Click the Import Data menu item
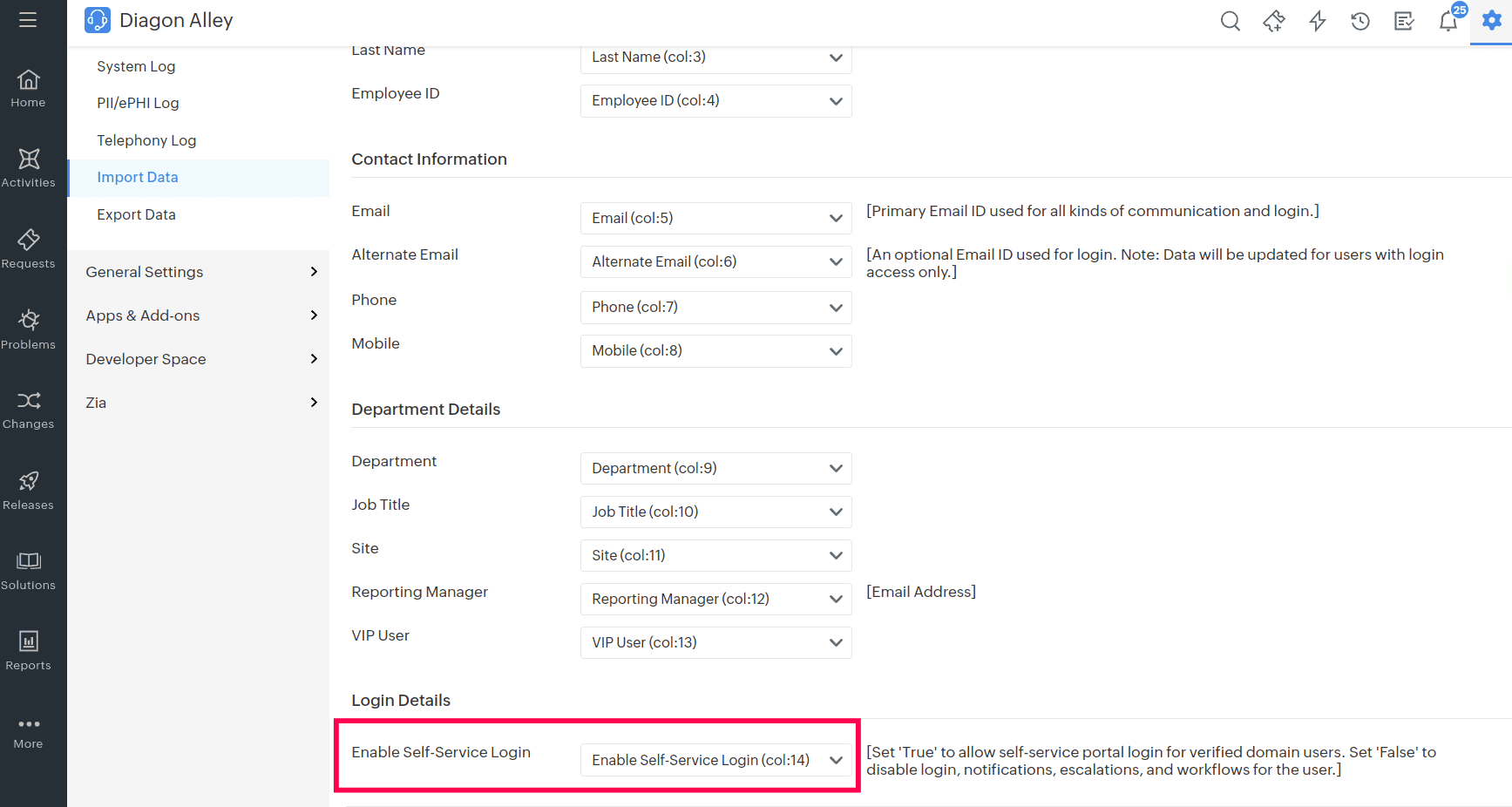The width and height of the screenshot is (1512, 807). (138, 177)
